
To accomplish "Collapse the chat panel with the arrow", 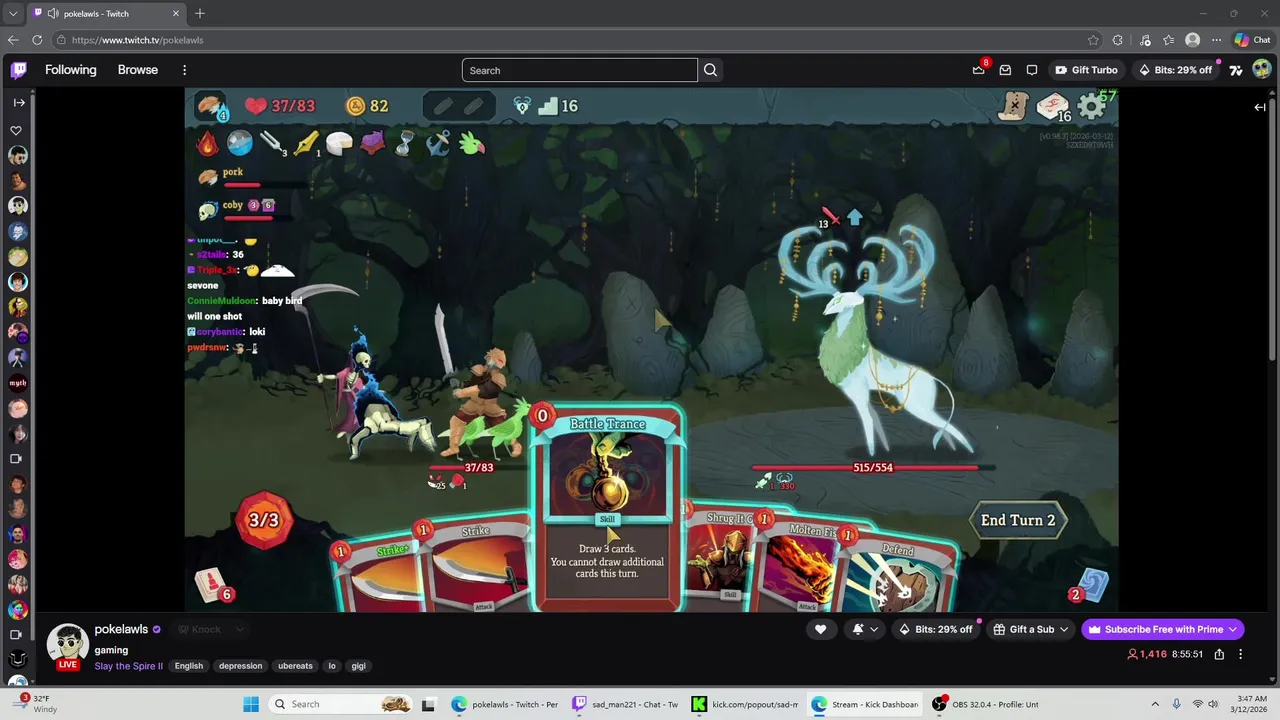I will 1260,107.
